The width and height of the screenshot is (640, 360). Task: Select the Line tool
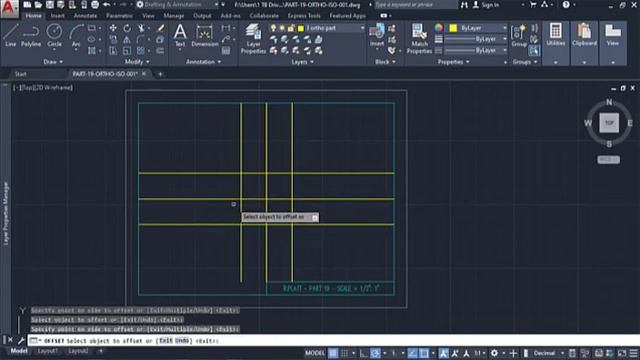click(x=11, y=36)
